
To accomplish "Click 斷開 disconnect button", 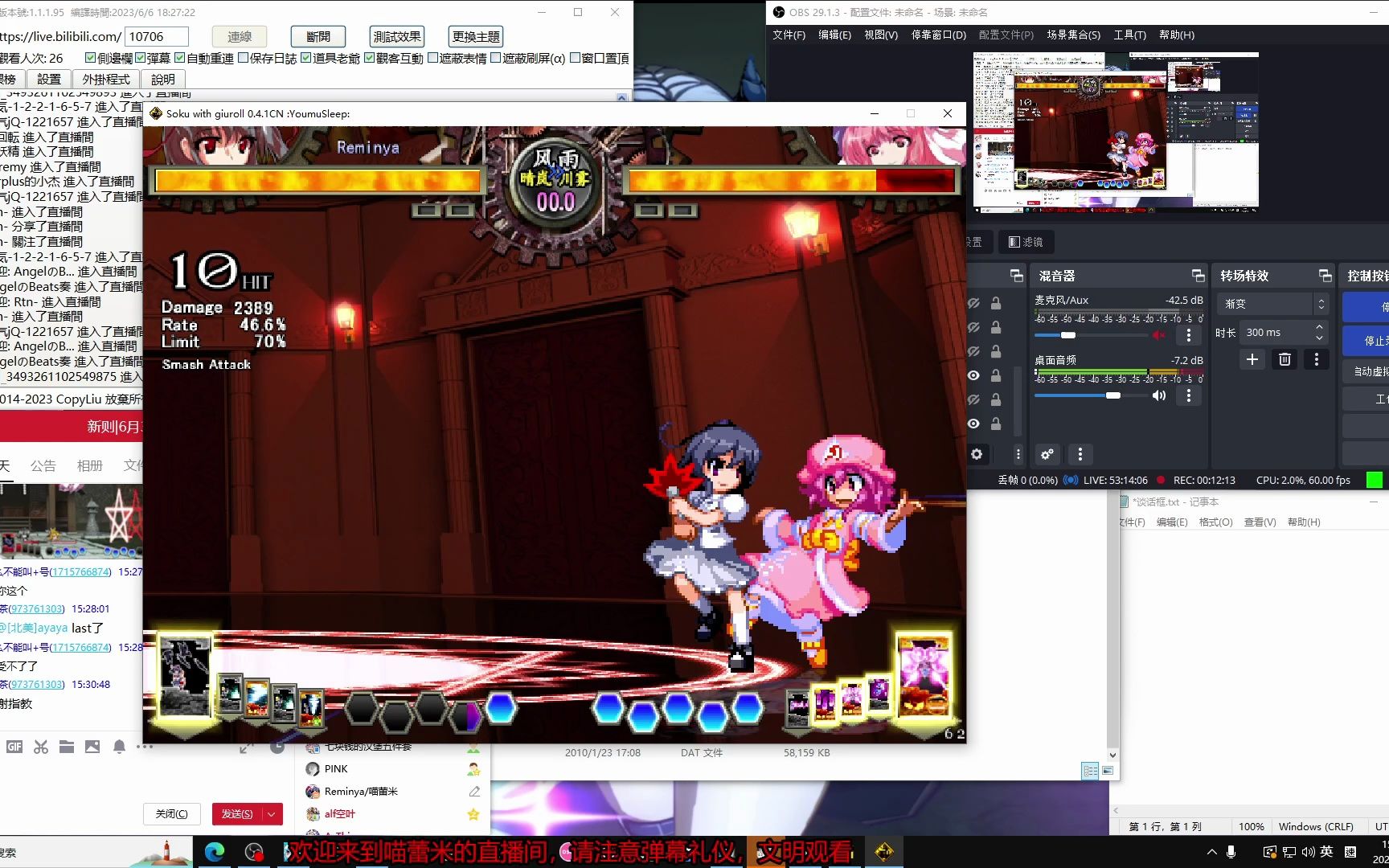I will click(318, 36).
